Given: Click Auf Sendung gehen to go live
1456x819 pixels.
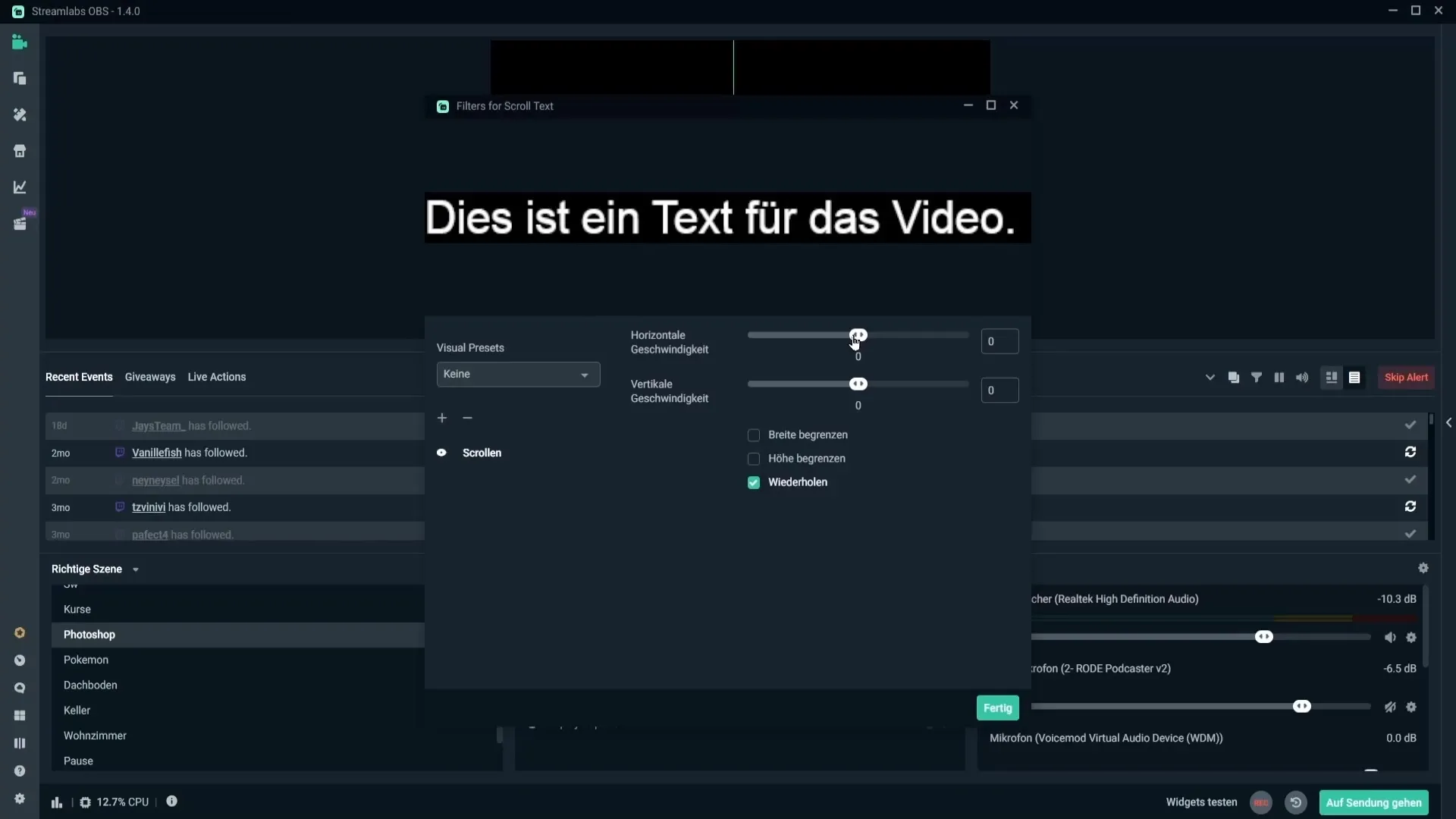Looking at the screenshot, I should pos(1375,802).
